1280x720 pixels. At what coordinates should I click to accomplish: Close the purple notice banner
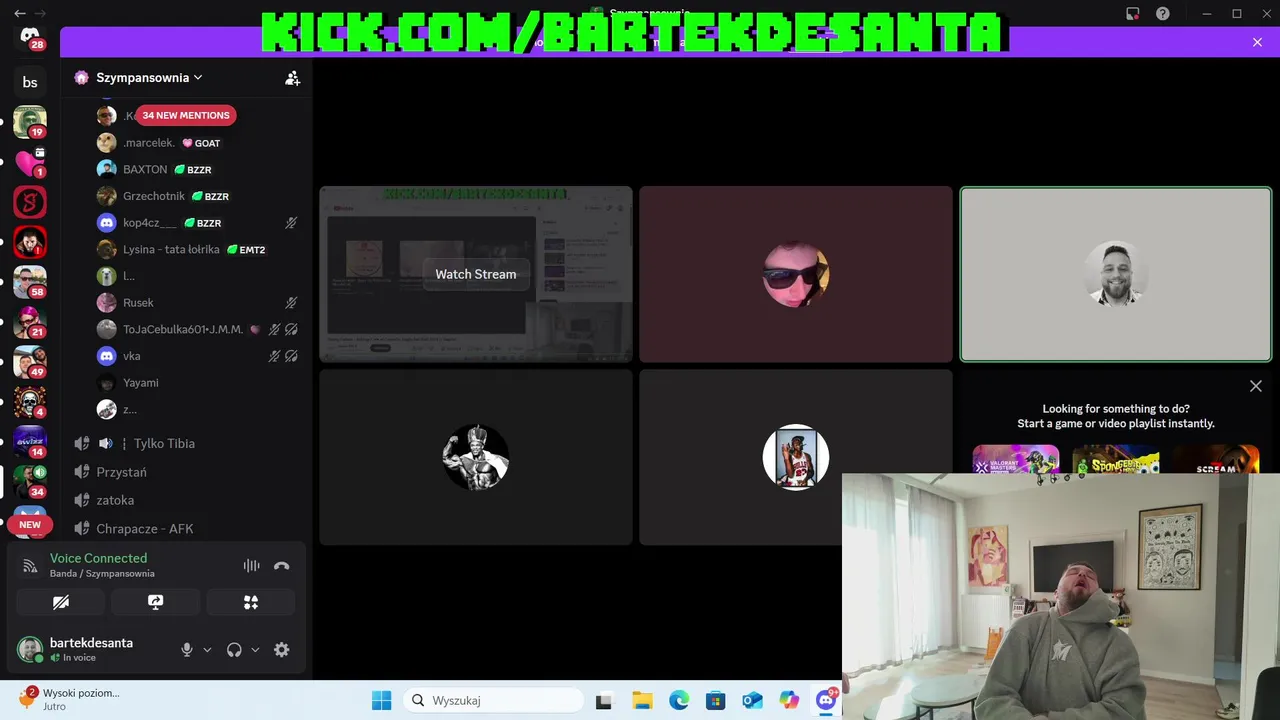(1257, 42)
